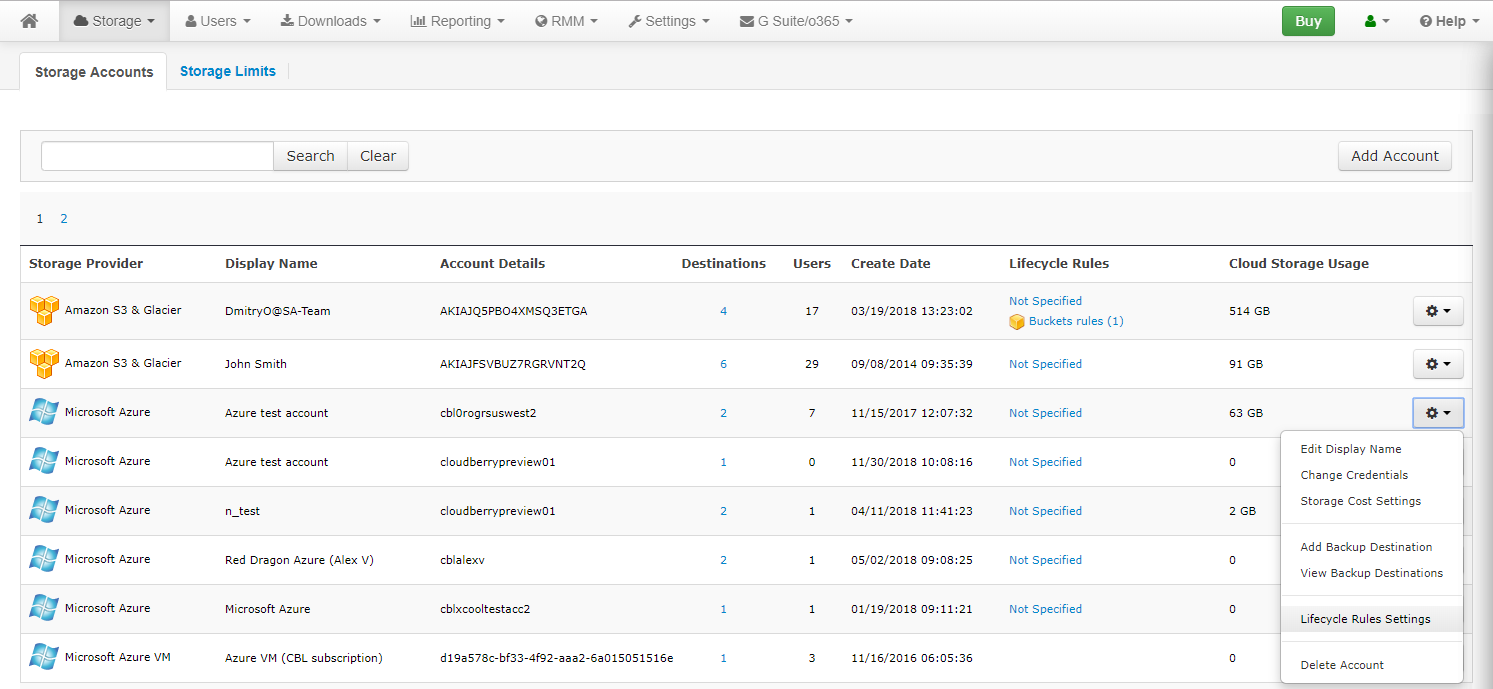Switch to the Storage Limits tab
Image resolution: width=1493 pixels, height=689 pixels.
[x=228, y=71]
